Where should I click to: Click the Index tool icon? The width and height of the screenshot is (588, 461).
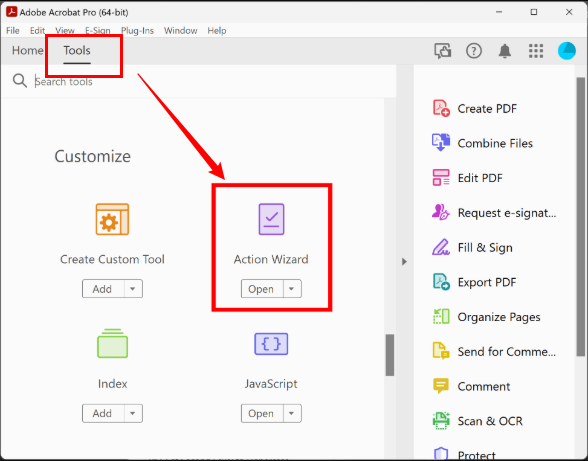coord(112,343)
